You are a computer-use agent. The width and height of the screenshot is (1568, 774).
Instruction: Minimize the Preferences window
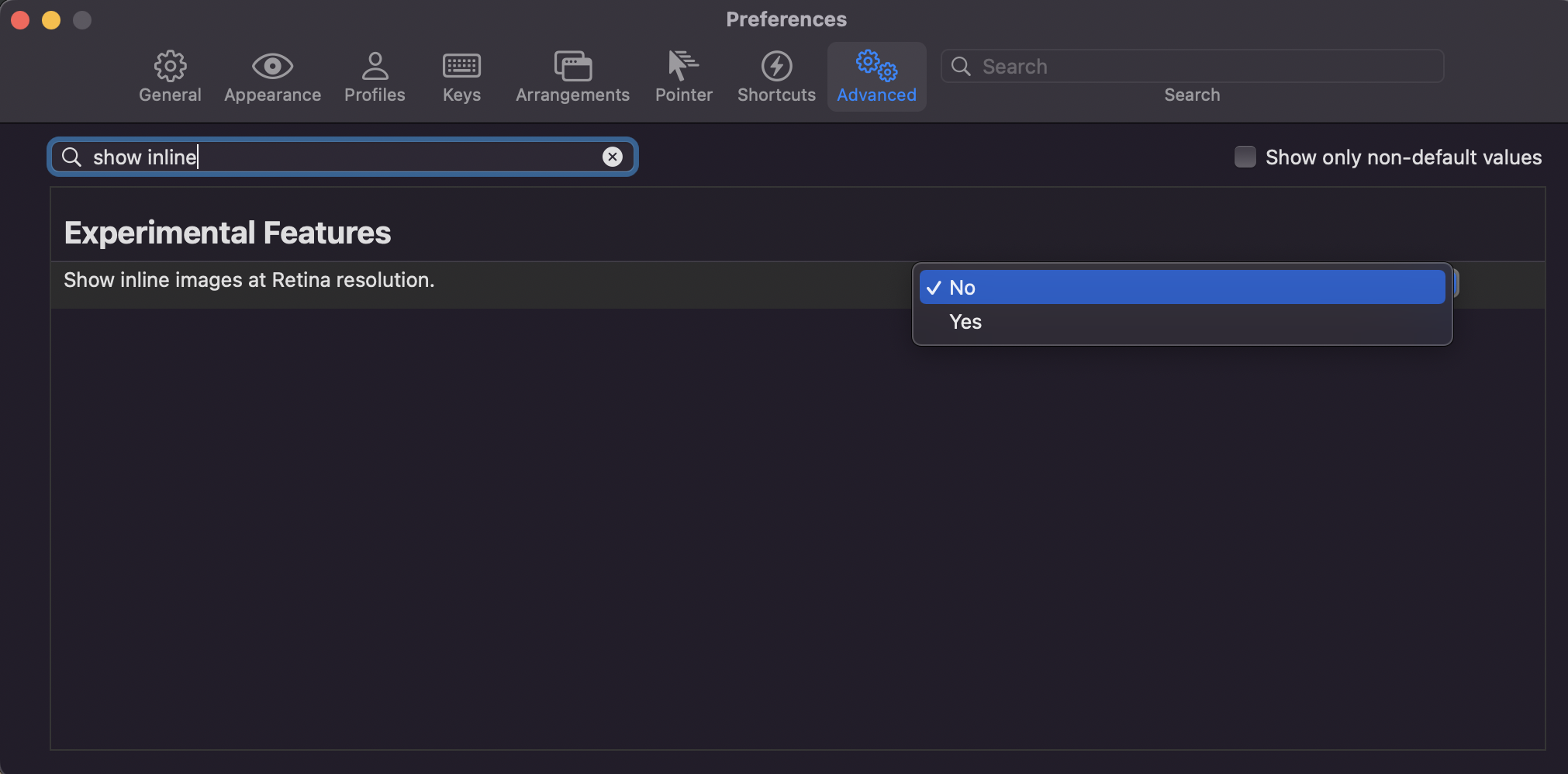[51, 20]
